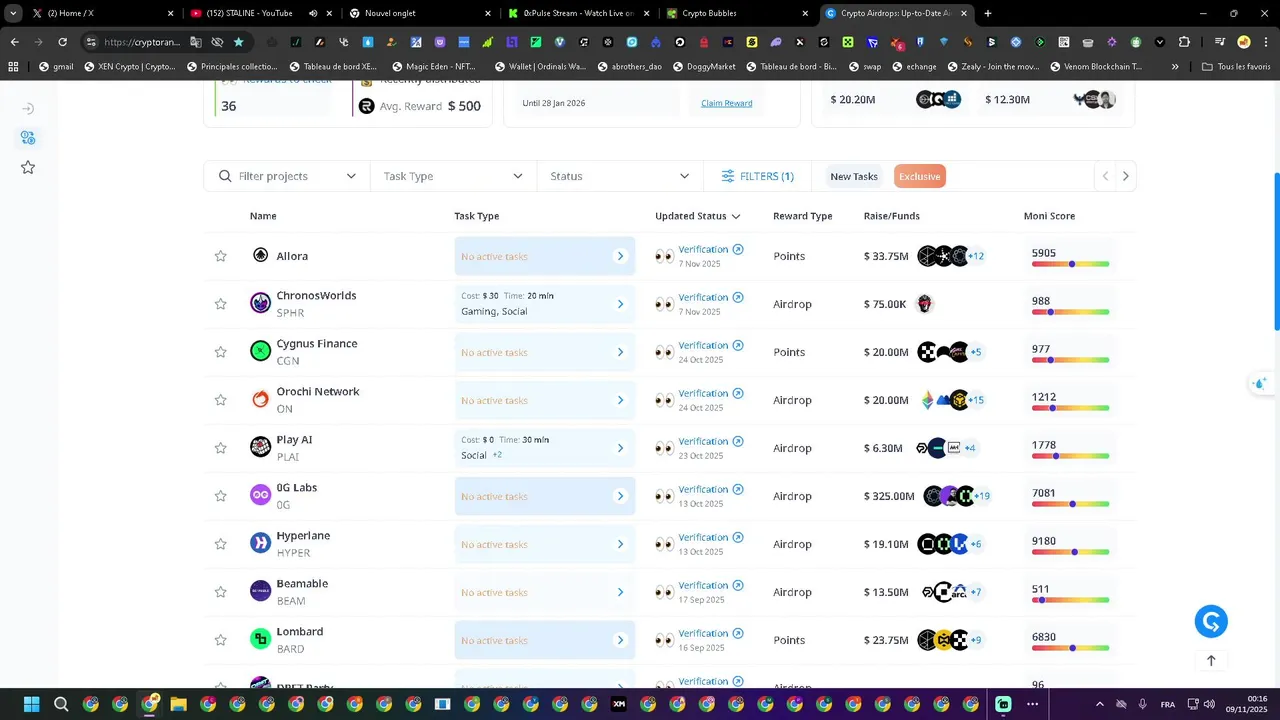Screen dimensions: 1280x720
Task: Click the browser address bar
Action: click(x=142, y=42)
